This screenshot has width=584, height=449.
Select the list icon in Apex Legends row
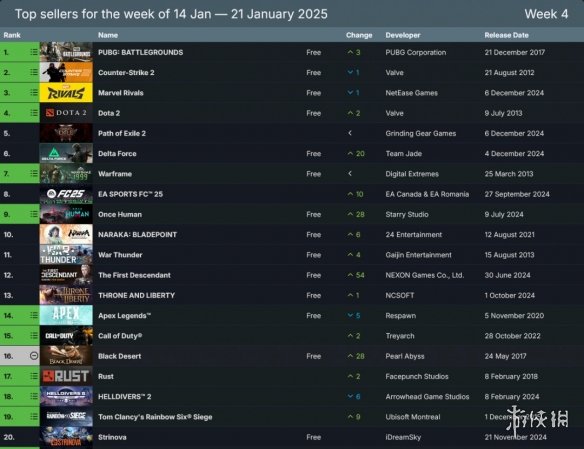pyautogui.click(x=34, y=315)
